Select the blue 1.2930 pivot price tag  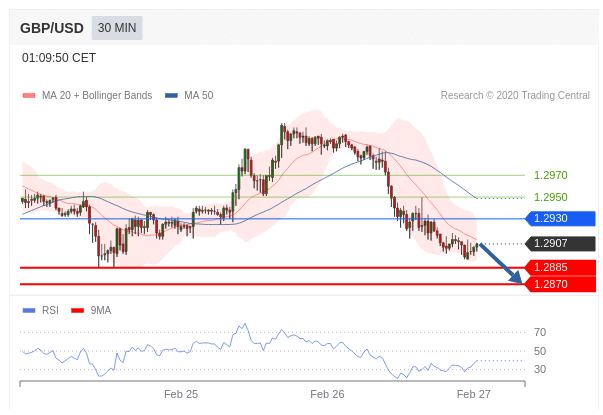pos(560,218)
